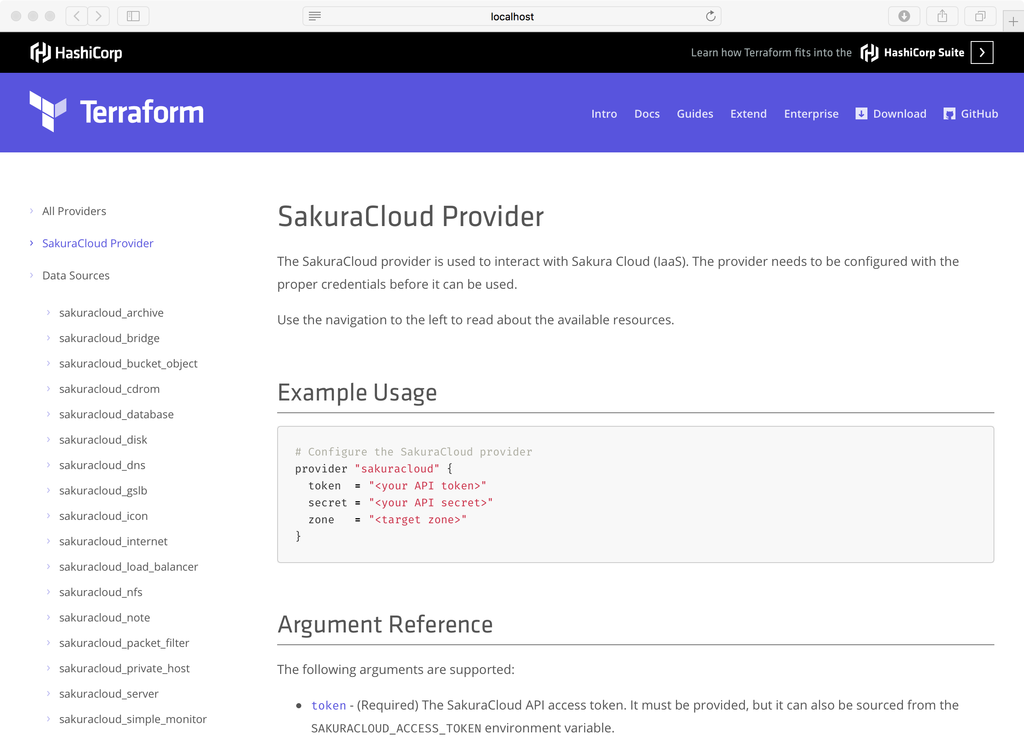Click the localhost address bar

(x=512, y=16)
